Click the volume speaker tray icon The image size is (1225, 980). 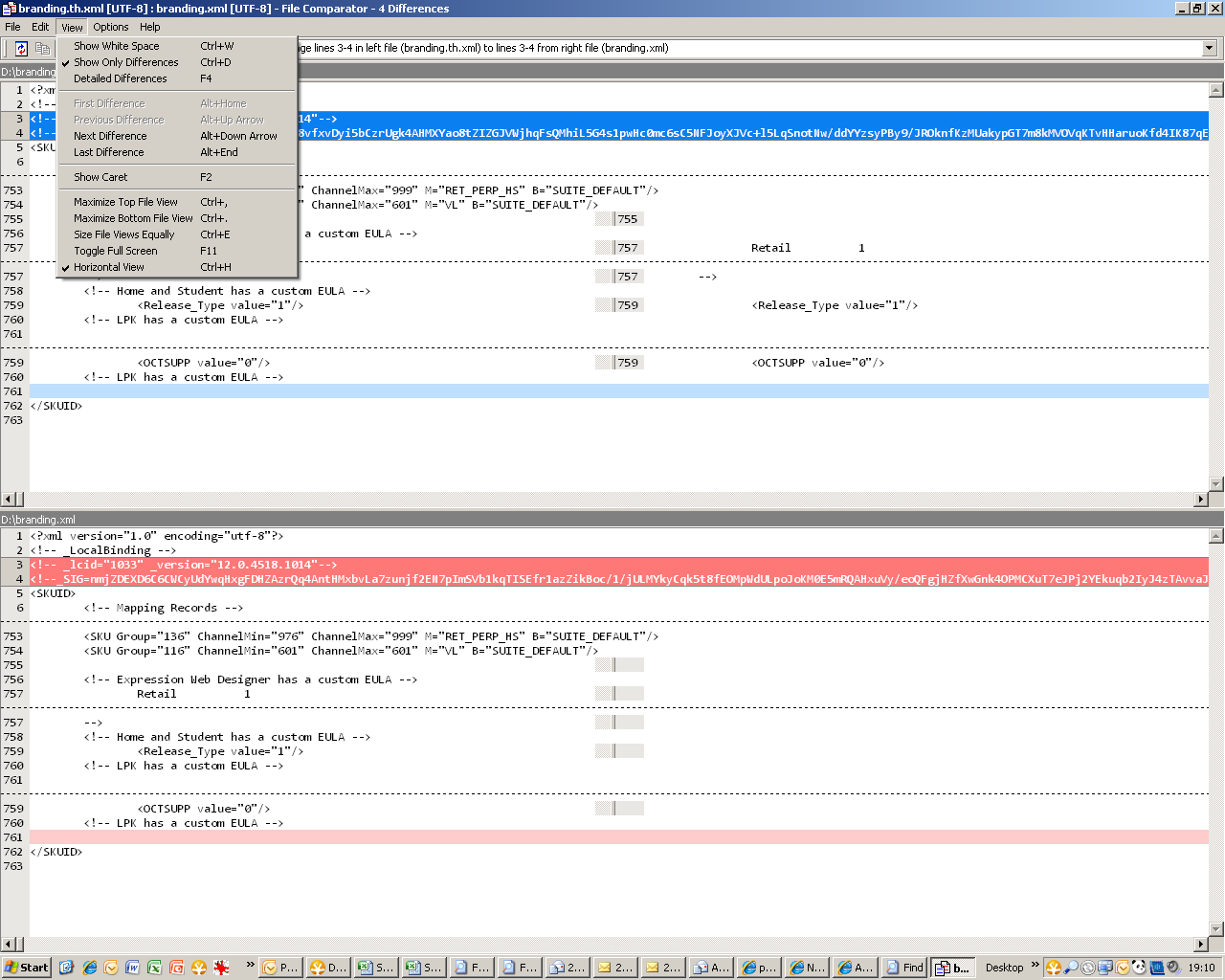click(x=1172, y=968)
